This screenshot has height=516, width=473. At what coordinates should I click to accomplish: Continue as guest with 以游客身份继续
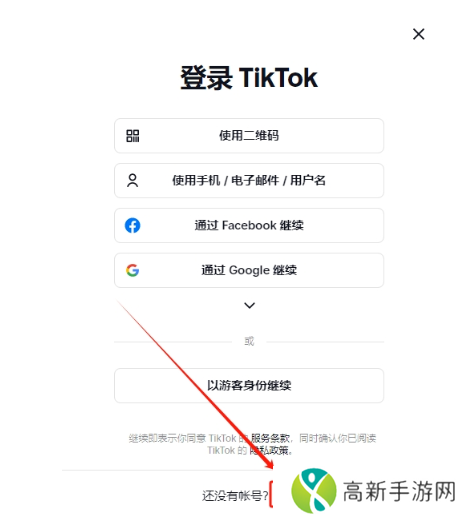click(x=249, y=385)
